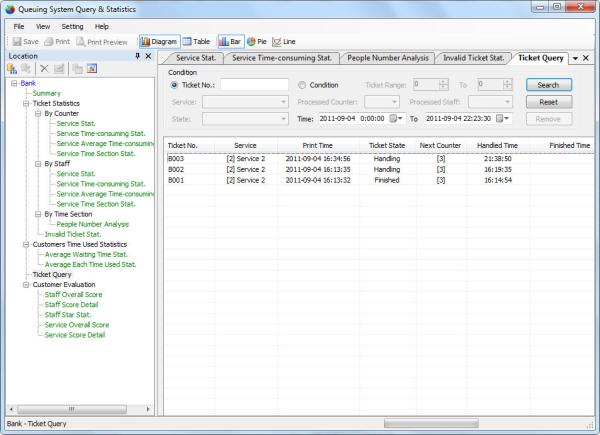Open the Processed Staff dropdown
Viewport: 600px width, 435px height.
491,102
